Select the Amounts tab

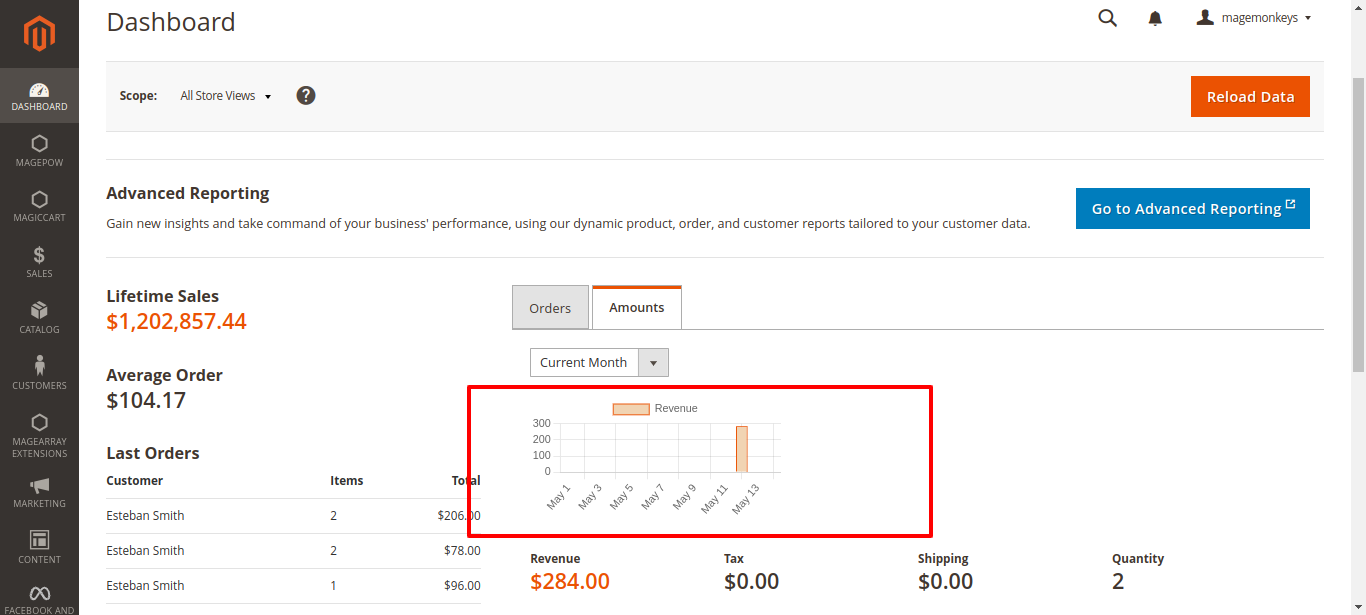pyautogui.click(x=637, y=308)
